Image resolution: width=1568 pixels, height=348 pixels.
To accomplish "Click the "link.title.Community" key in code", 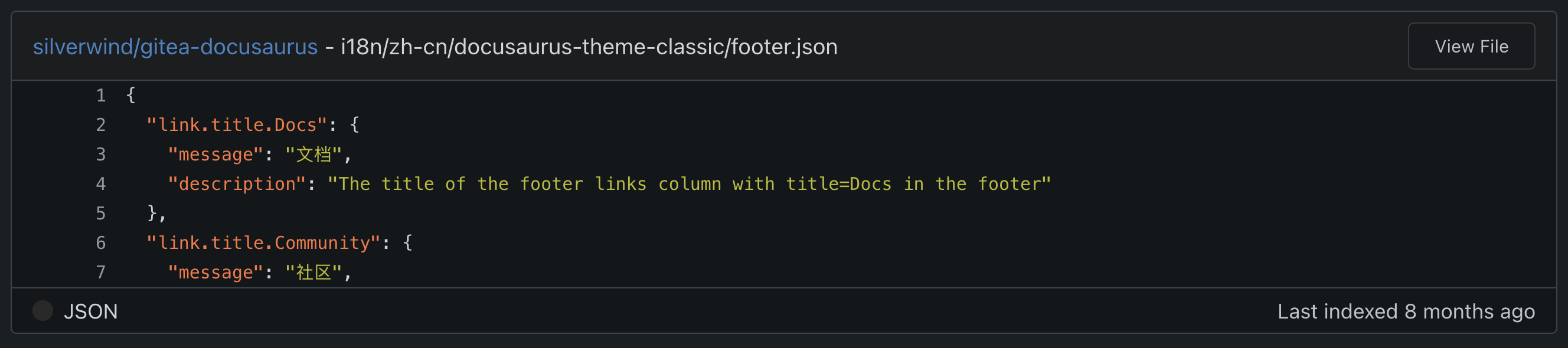I will [x=263, y=243].
